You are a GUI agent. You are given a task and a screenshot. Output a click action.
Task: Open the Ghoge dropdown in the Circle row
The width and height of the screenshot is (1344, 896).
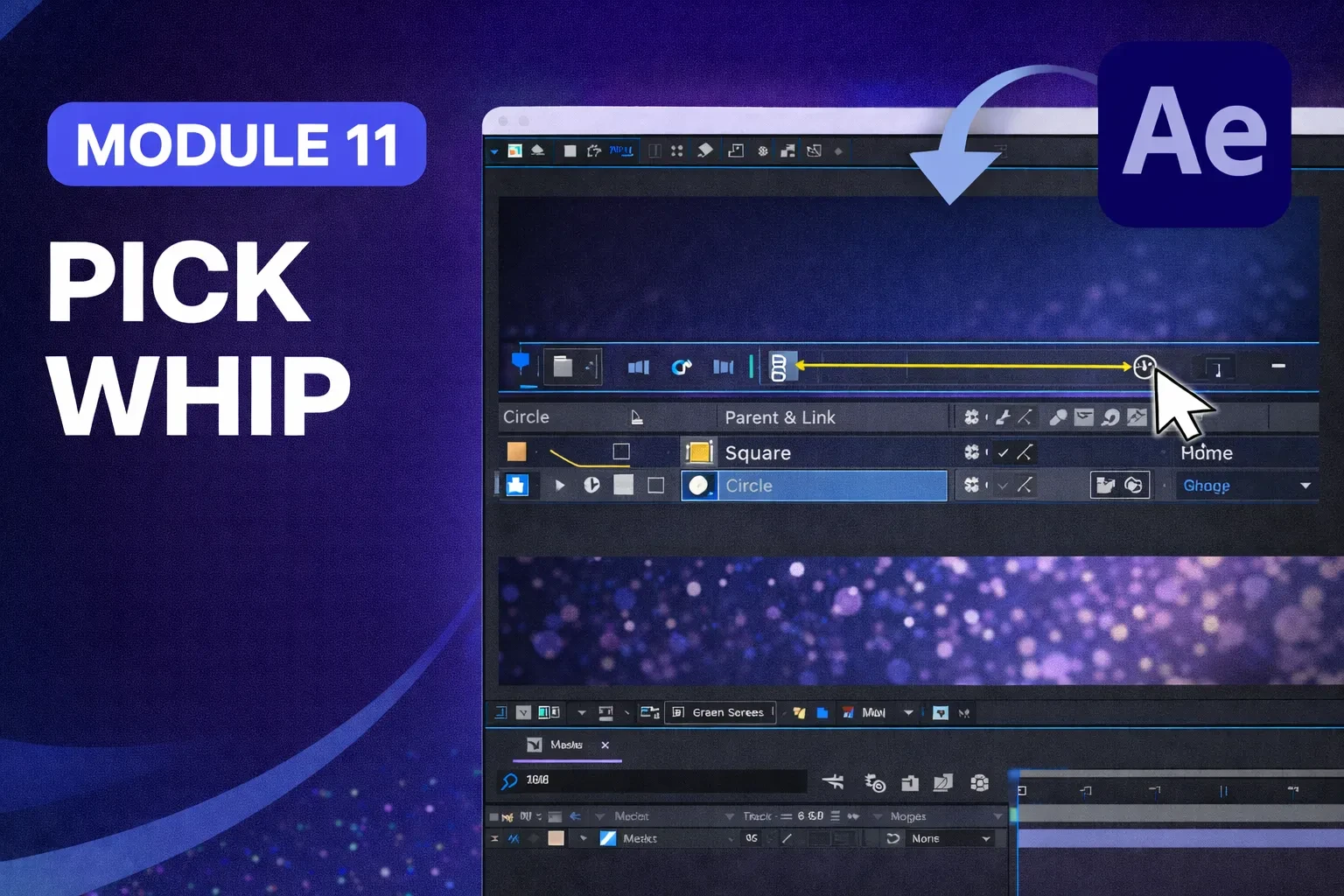pos(1246,486)
